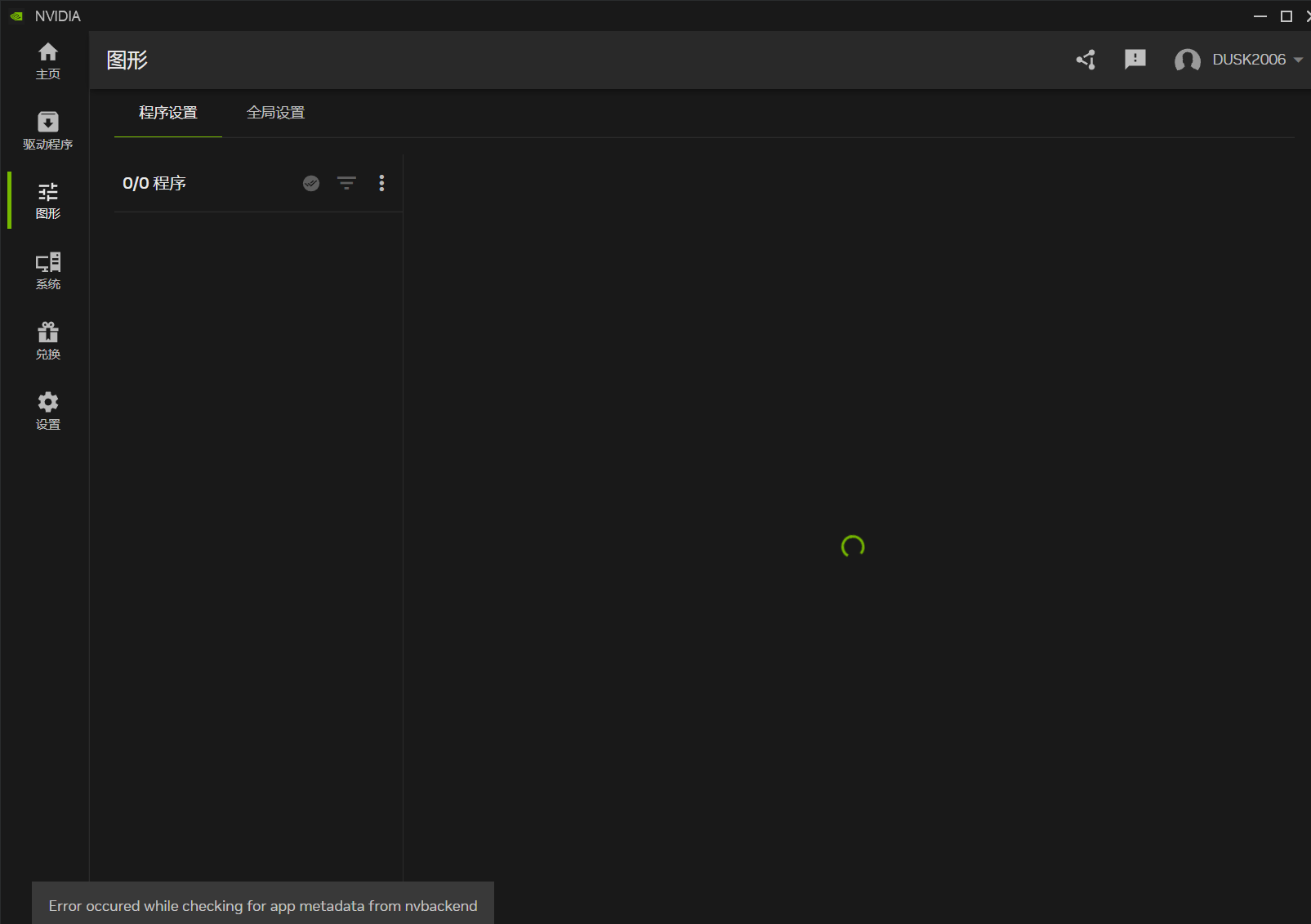Open the 兑换 redeem section
Viewport: 1311px width, 924px height.
point(47,341)
